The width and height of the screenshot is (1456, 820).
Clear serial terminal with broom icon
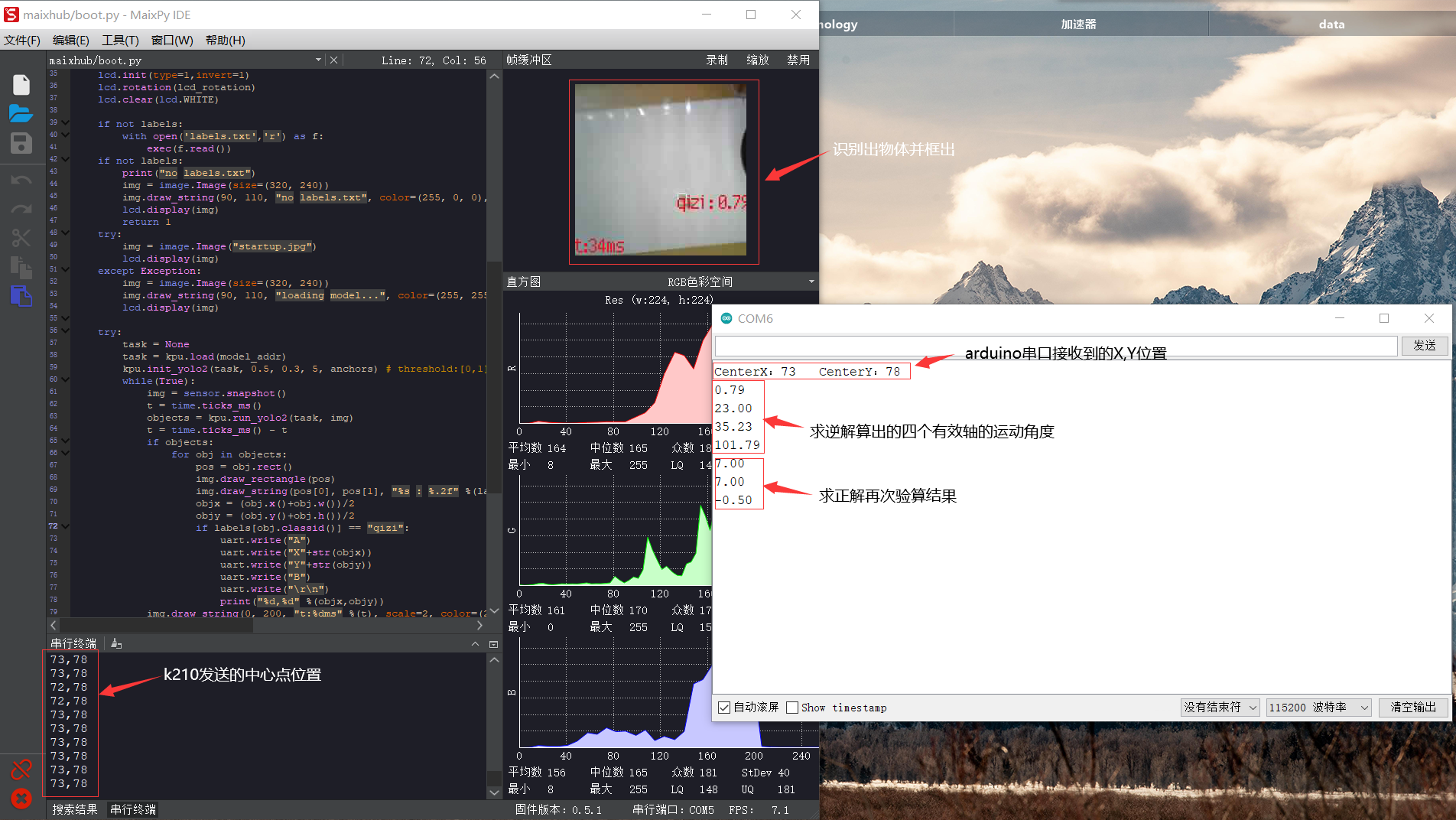pos(115,643)
